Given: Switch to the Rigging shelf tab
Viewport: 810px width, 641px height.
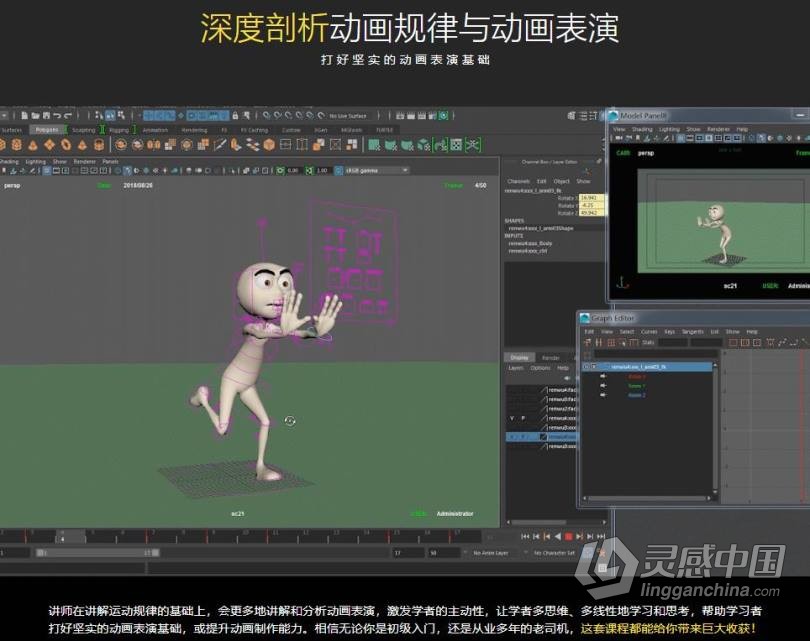Looking at the screenshot, I should pyautogui.click(x=119, y=130).
